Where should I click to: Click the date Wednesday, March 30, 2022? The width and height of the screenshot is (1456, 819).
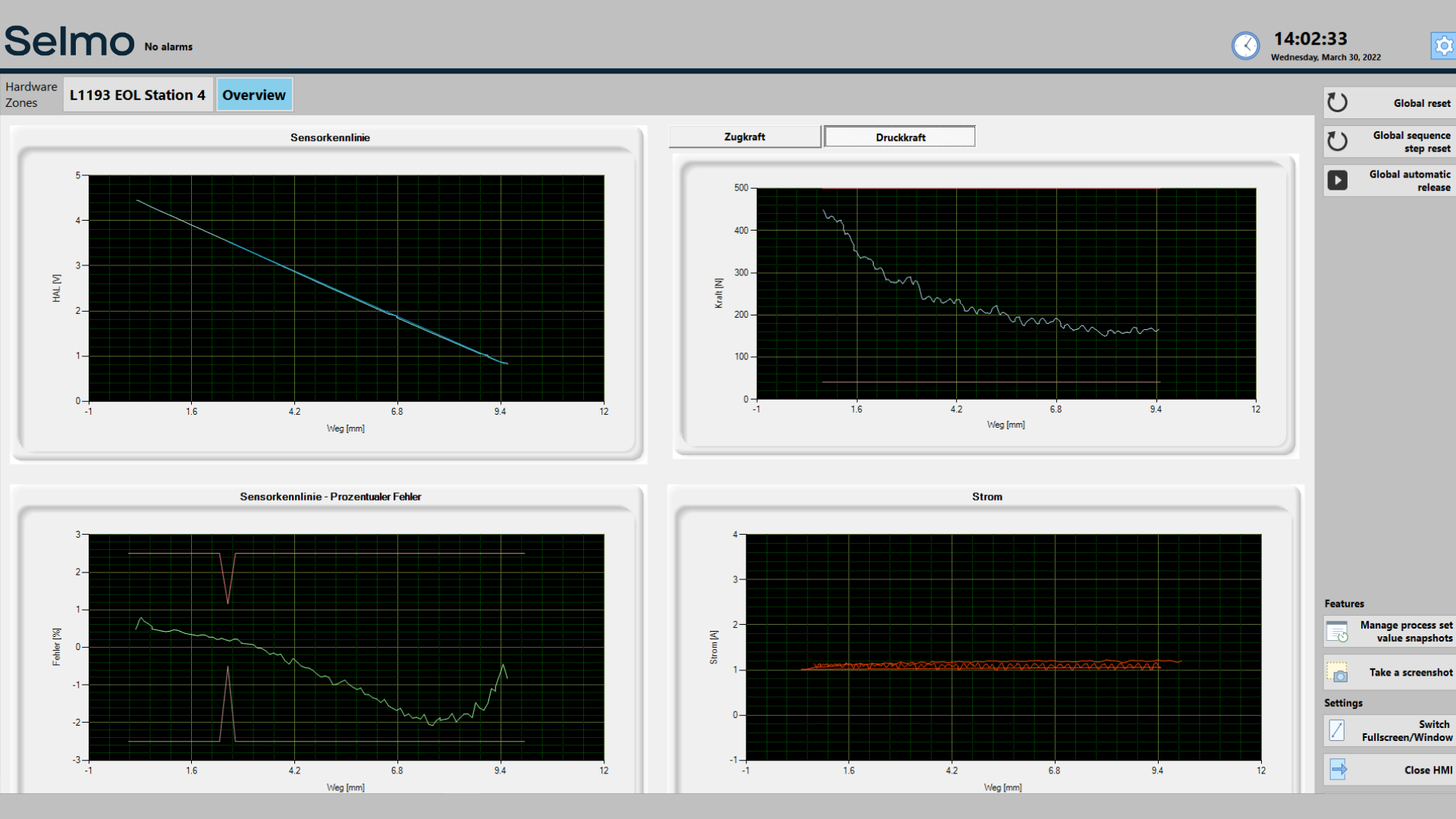coord(1326,58)
